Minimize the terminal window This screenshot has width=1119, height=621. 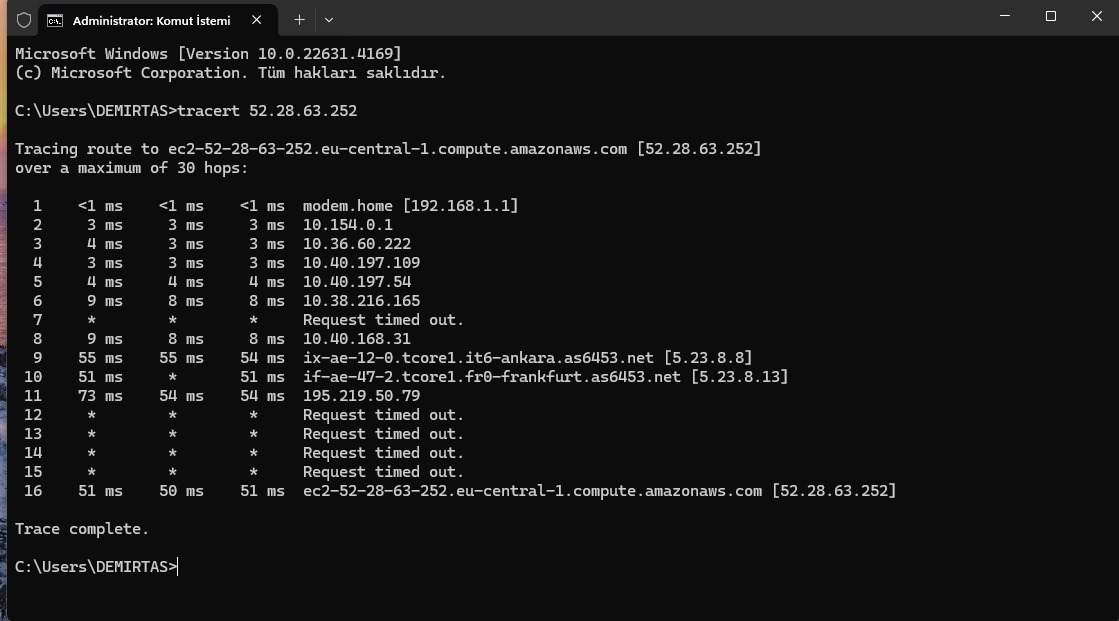pos(1005,16)
